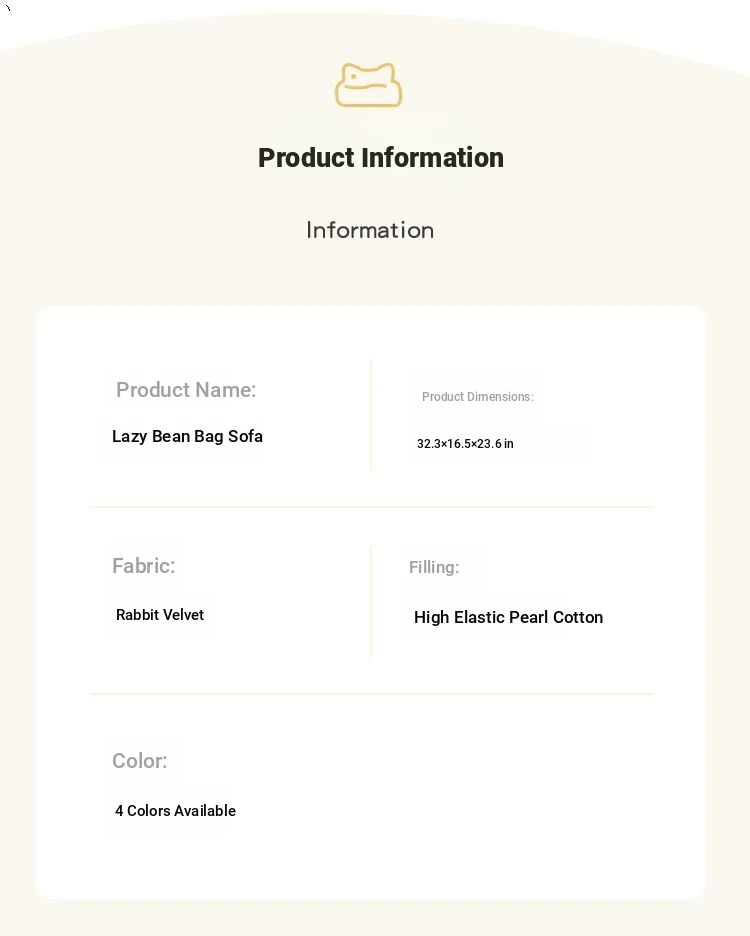Click the 4 Colors Available text
The image size is (750, 936).
[x=176, y=811]
